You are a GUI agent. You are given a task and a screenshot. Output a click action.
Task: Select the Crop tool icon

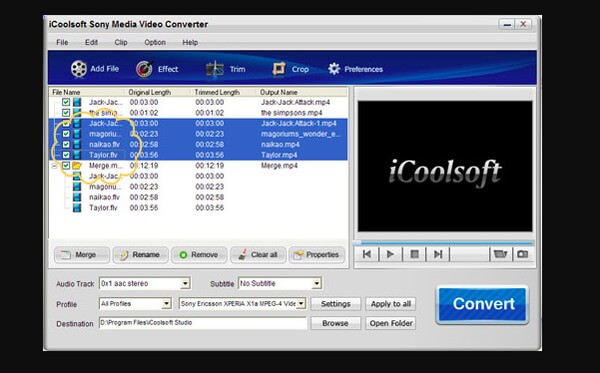279,69
